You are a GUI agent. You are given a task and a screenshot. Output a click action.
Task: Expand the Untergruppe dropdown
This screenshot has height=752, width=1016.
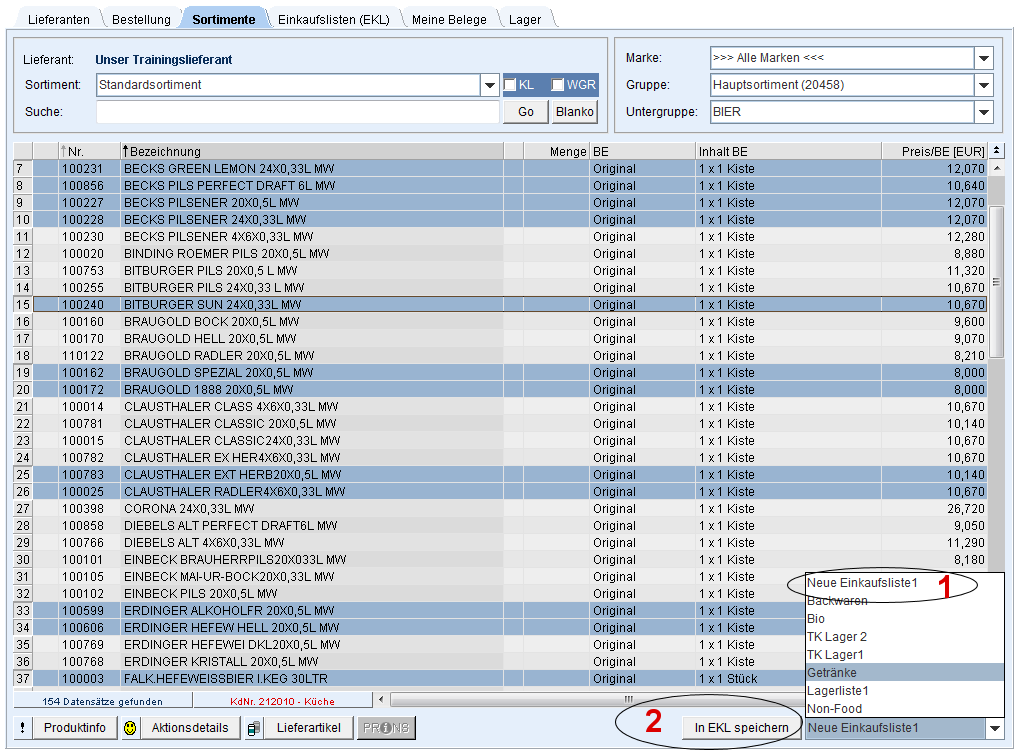[983, 113]
